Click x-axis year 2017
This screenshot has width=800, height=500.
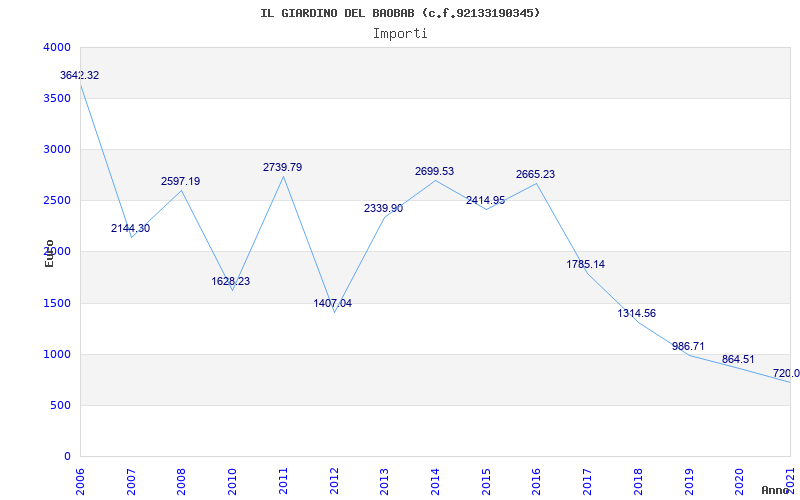tap(587, 482)
